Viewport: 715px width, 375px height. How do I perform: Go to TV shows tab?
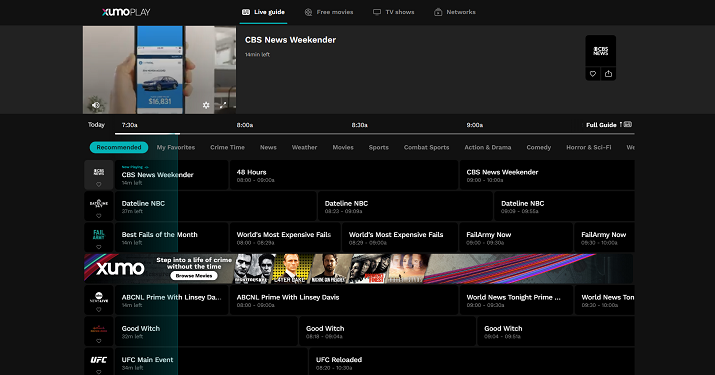394,12
